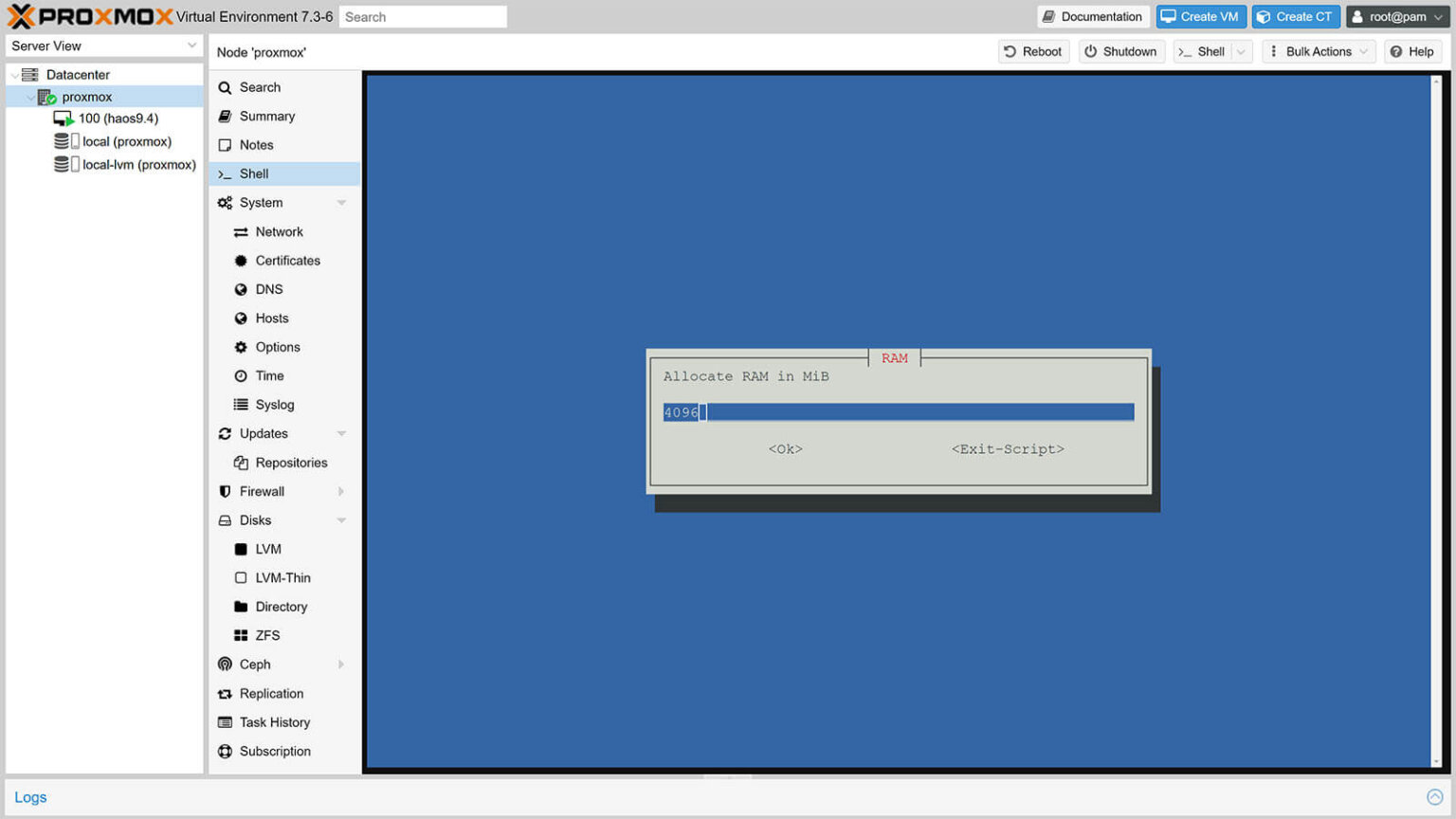Collapse the proxmox node in tree
This screenshot has width=1456, height=819.
(30, 96)
